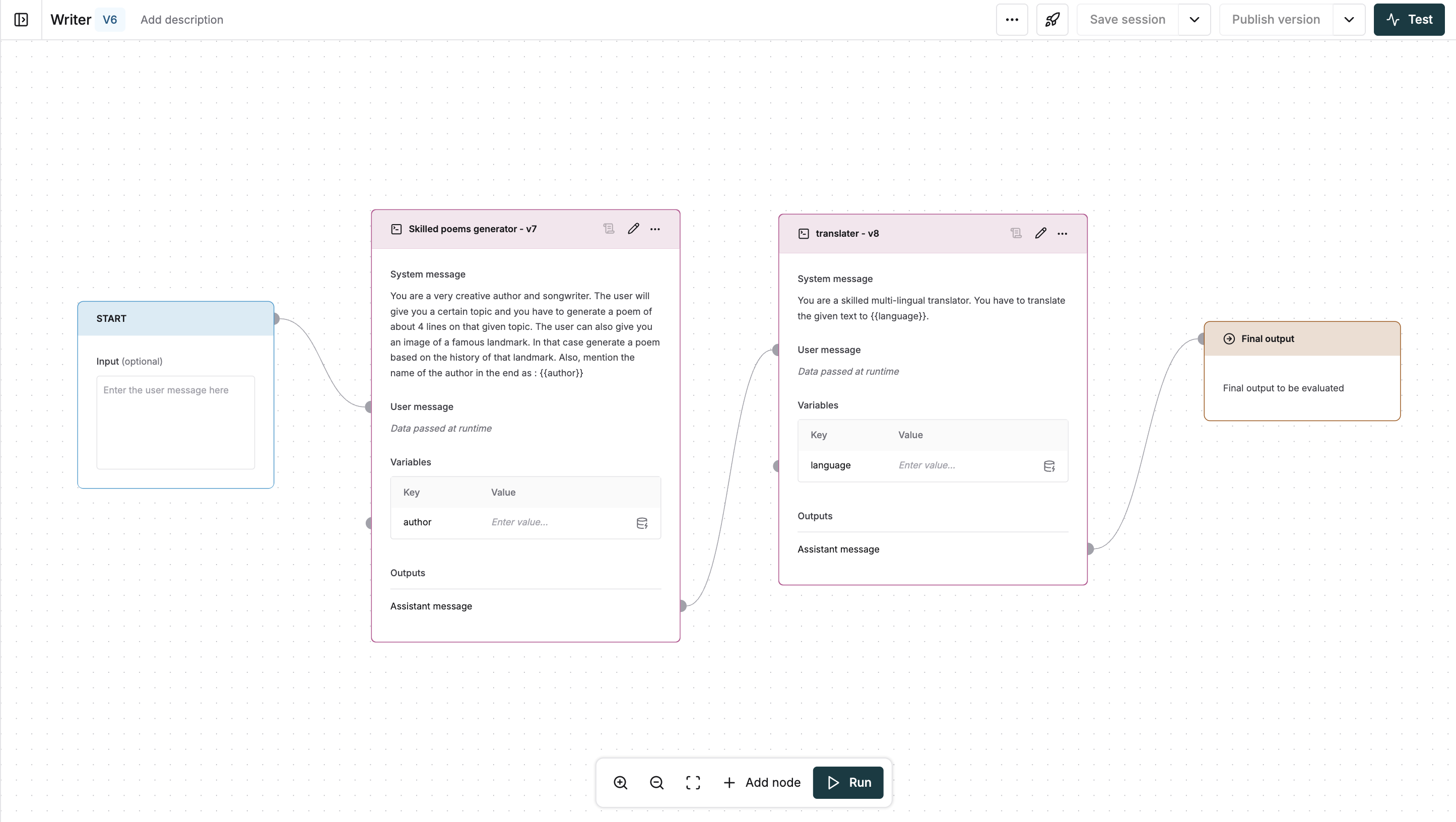Zoom out of the canvas
The image size is (1456, 822).
pos(656,782)
